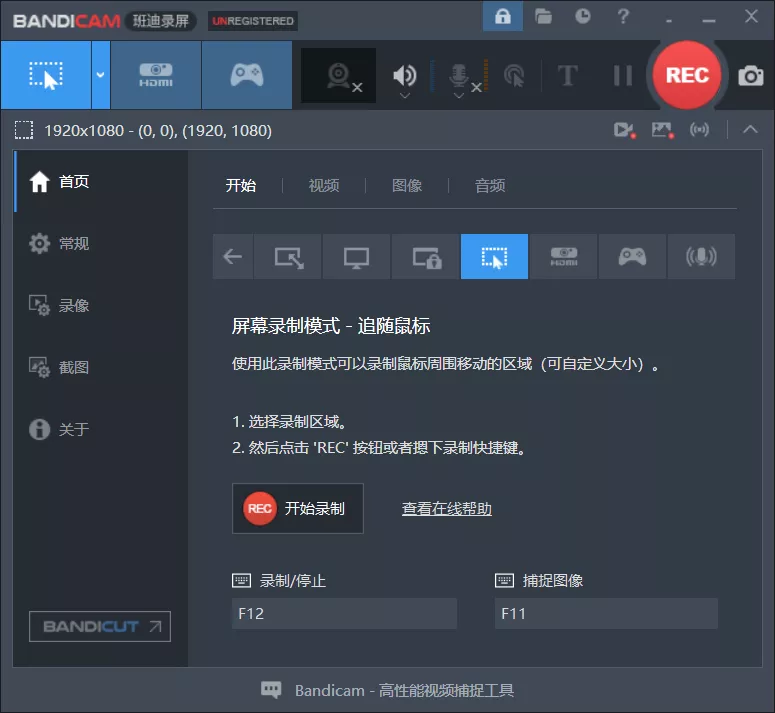Choose audio-only recording mode icon
This screenshot has width=775, height=713.
click(701, 257)
